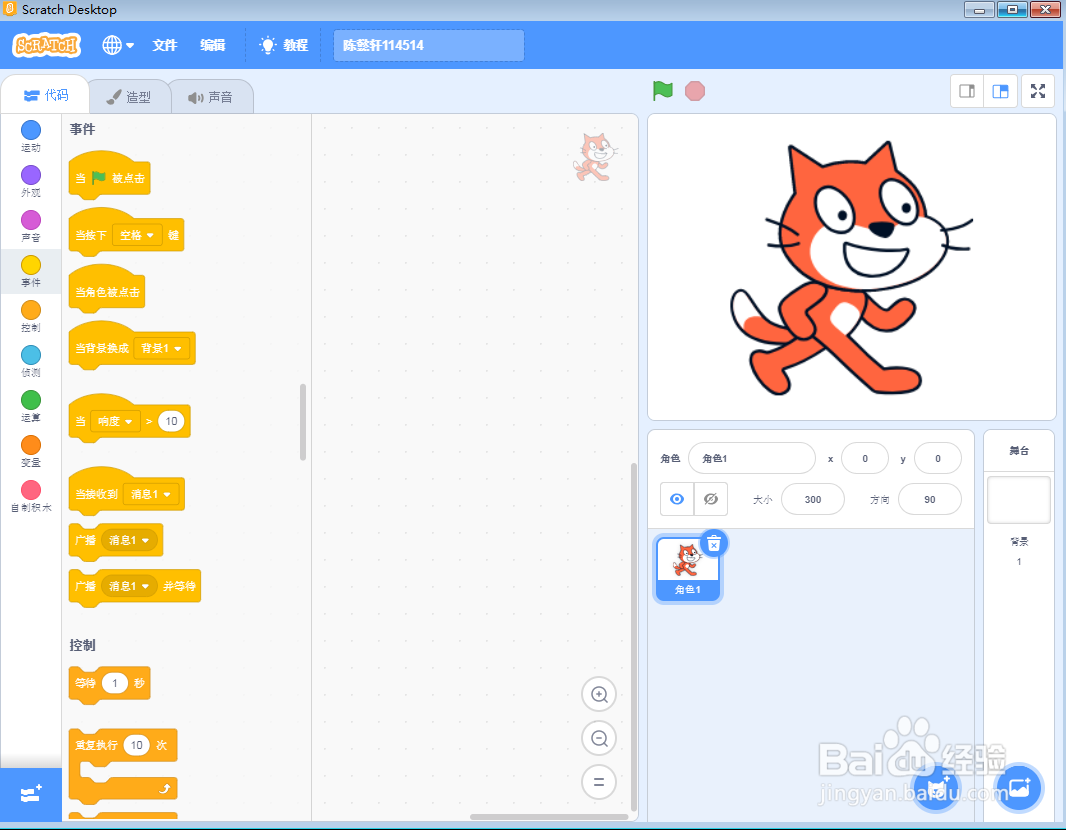Screen dimensions: 1066x830
Task: Delete 角色1 with the trash icon
Action: tap(714, 544)
